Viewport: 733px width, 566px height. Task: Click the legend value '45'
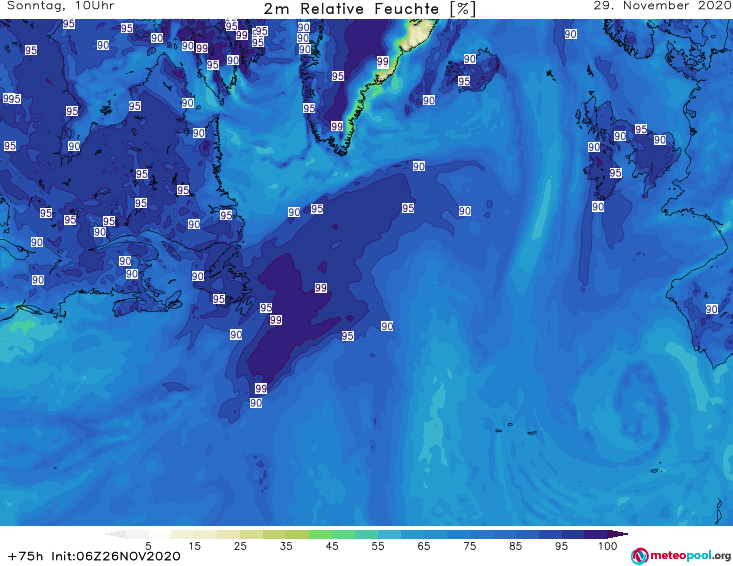point(332,546)
